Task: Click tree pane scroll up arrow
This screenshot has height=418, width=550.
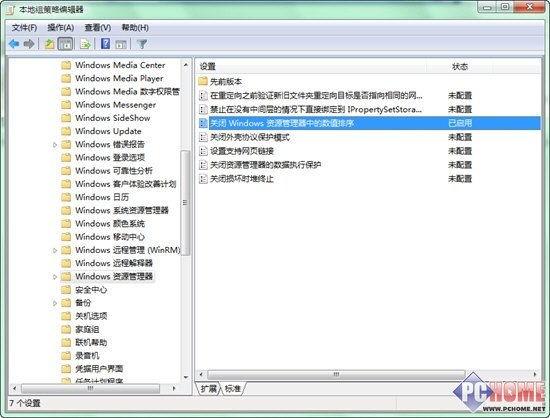Action: (x=186, y=65)
